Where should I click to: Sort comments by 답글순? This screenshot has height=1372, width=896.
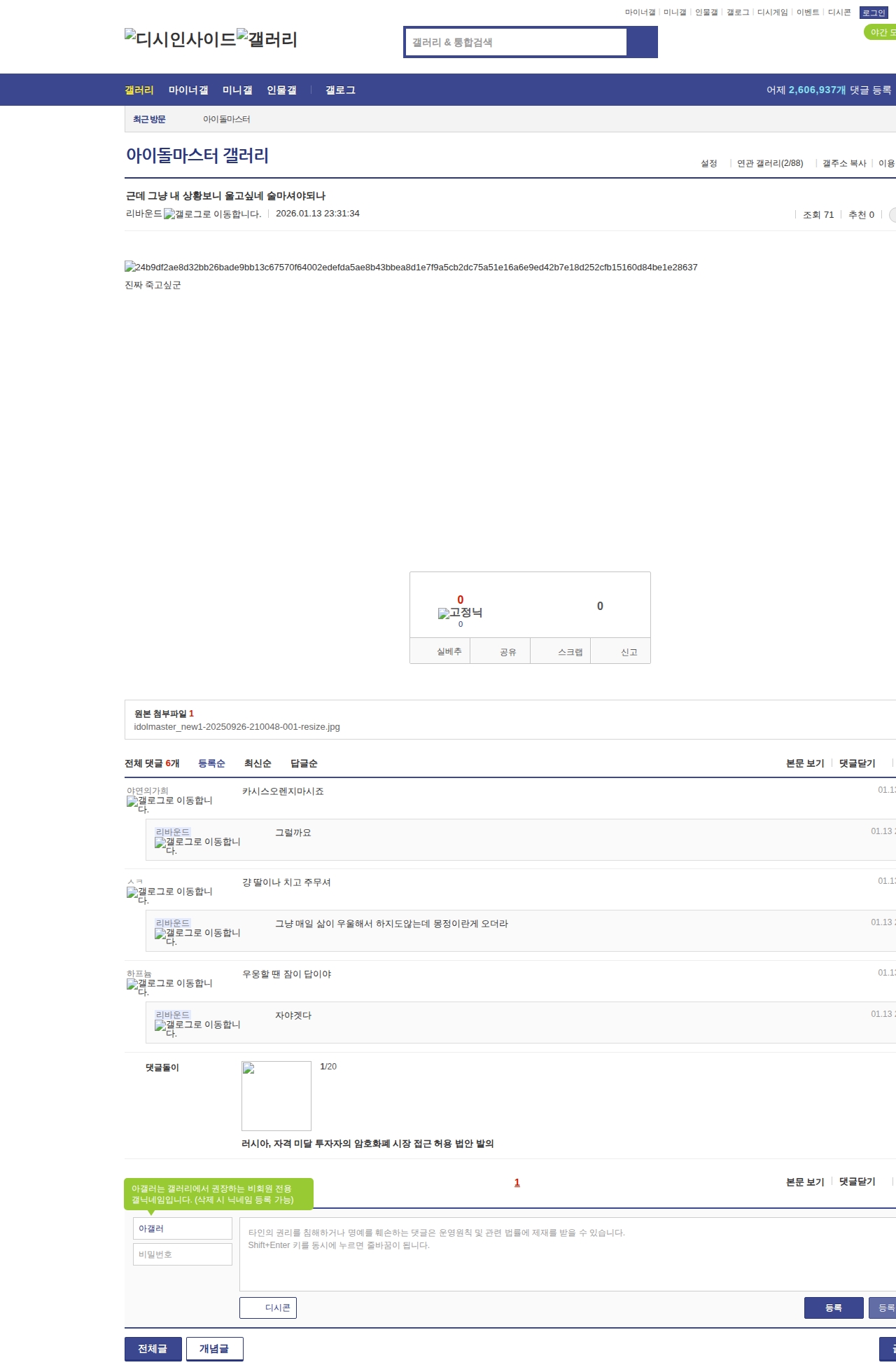[x=304, y=763]
